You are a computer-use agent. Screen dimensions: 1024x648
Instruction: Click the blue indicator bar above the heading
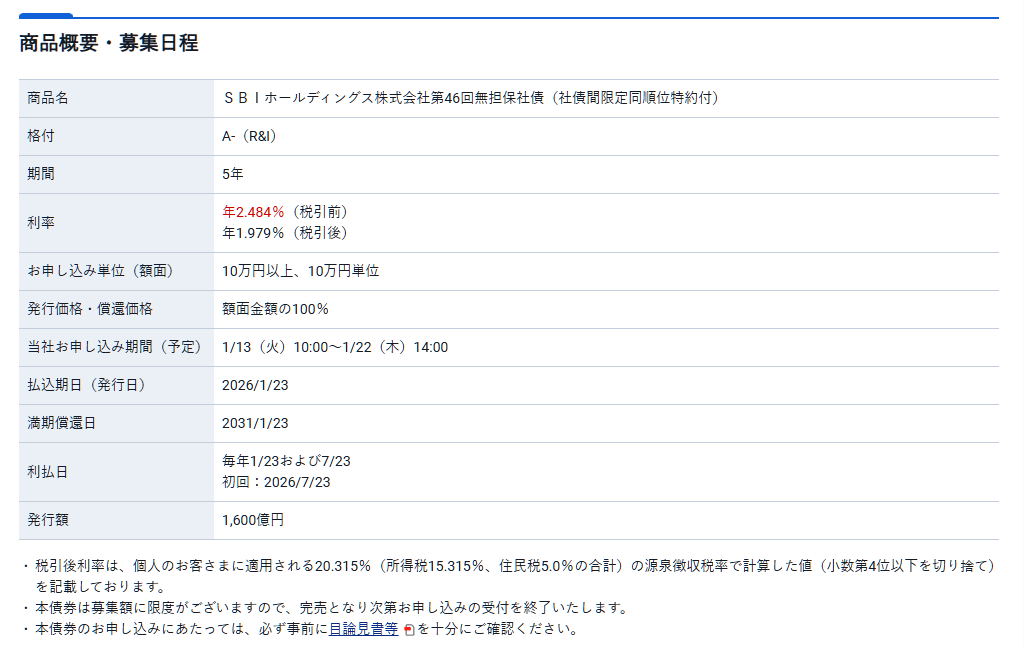pyautogui.click(x=48, y=15)
